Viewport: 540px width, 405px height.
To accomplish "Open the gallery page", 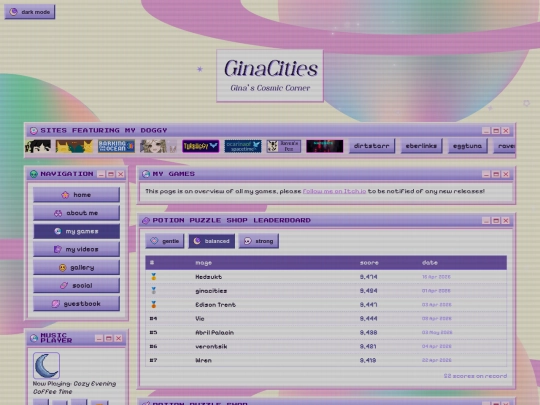I will click(x=76, y=268).
